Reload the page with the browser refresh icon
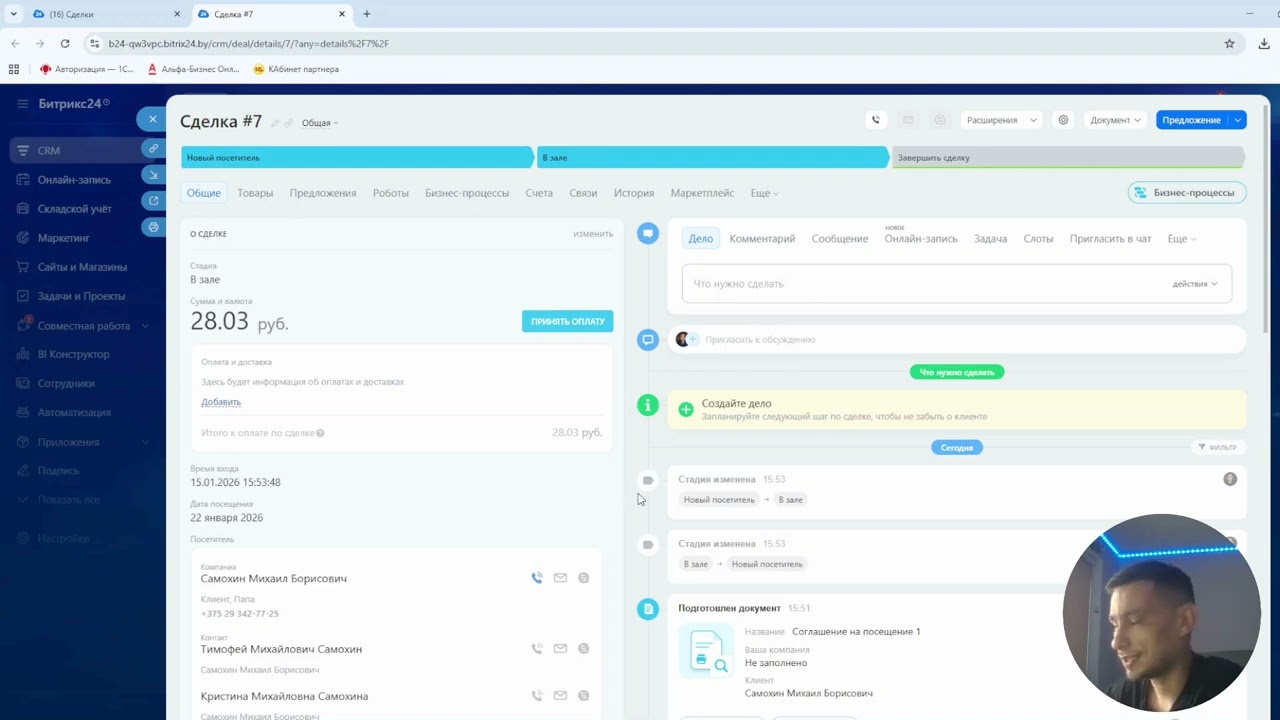 point(65,44)
